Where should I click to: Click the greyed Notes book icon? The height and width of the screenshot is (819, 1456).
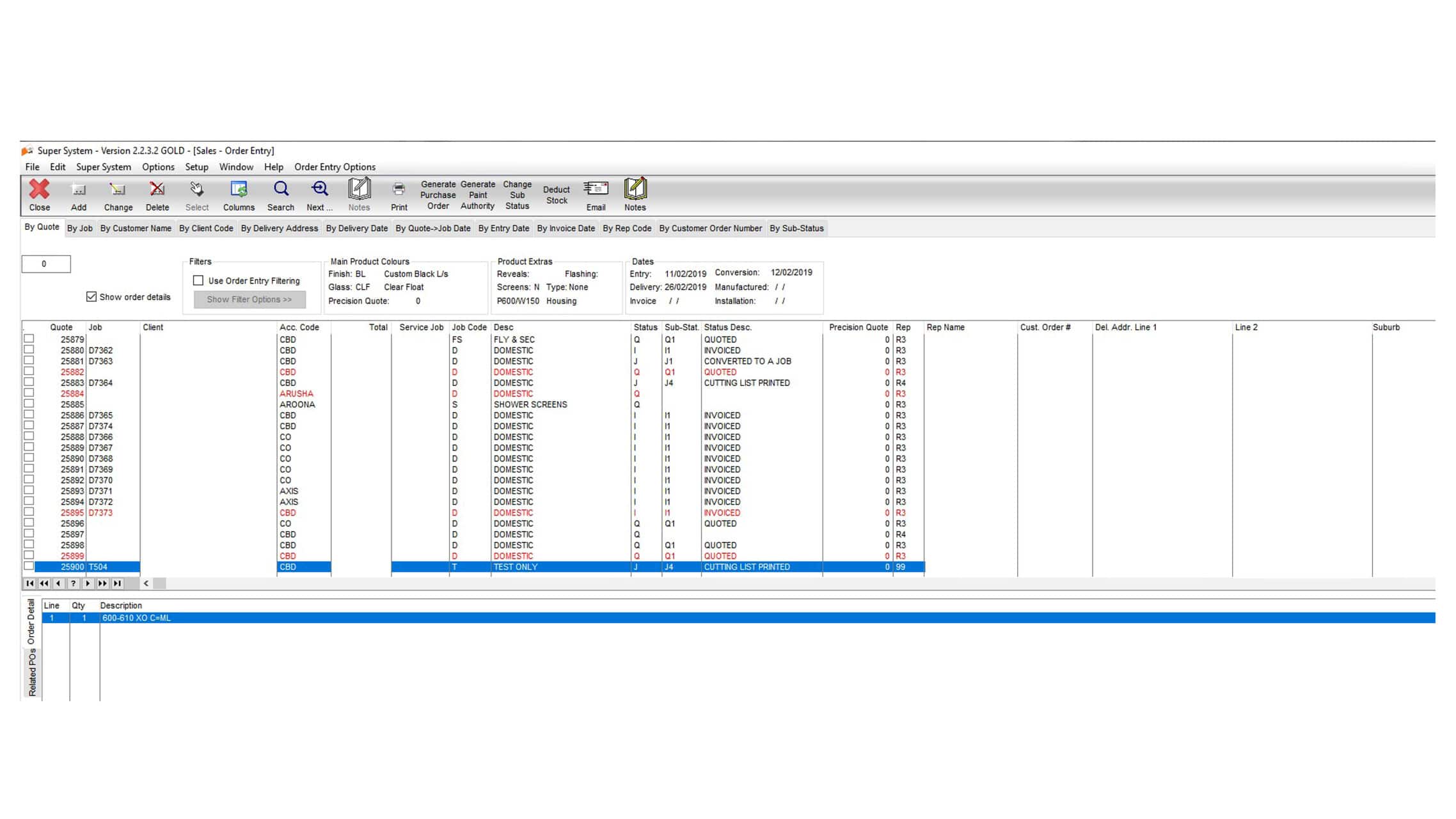tap(359, 188)
